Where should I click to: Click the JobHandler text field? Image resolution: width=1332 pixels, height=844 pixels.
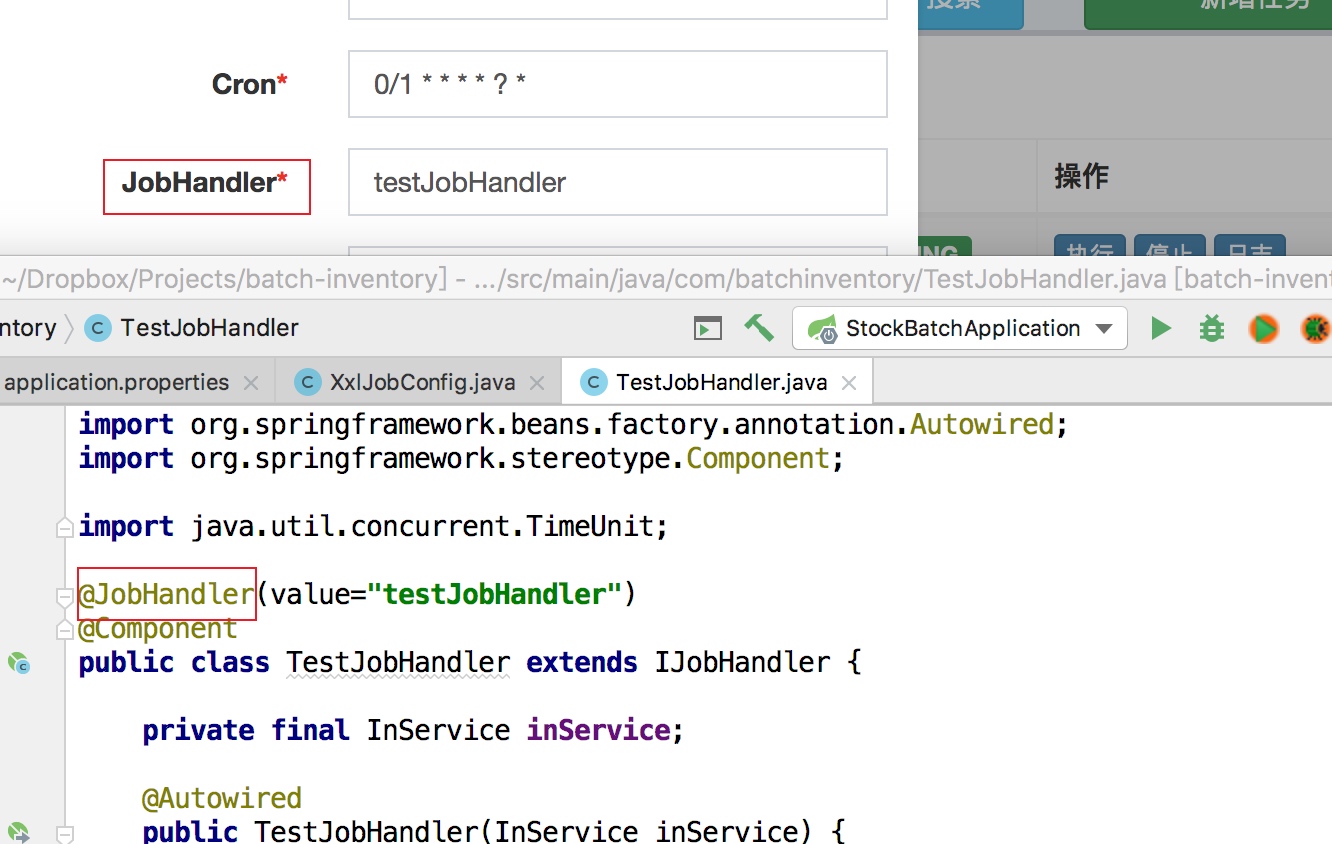coord(618,182)
